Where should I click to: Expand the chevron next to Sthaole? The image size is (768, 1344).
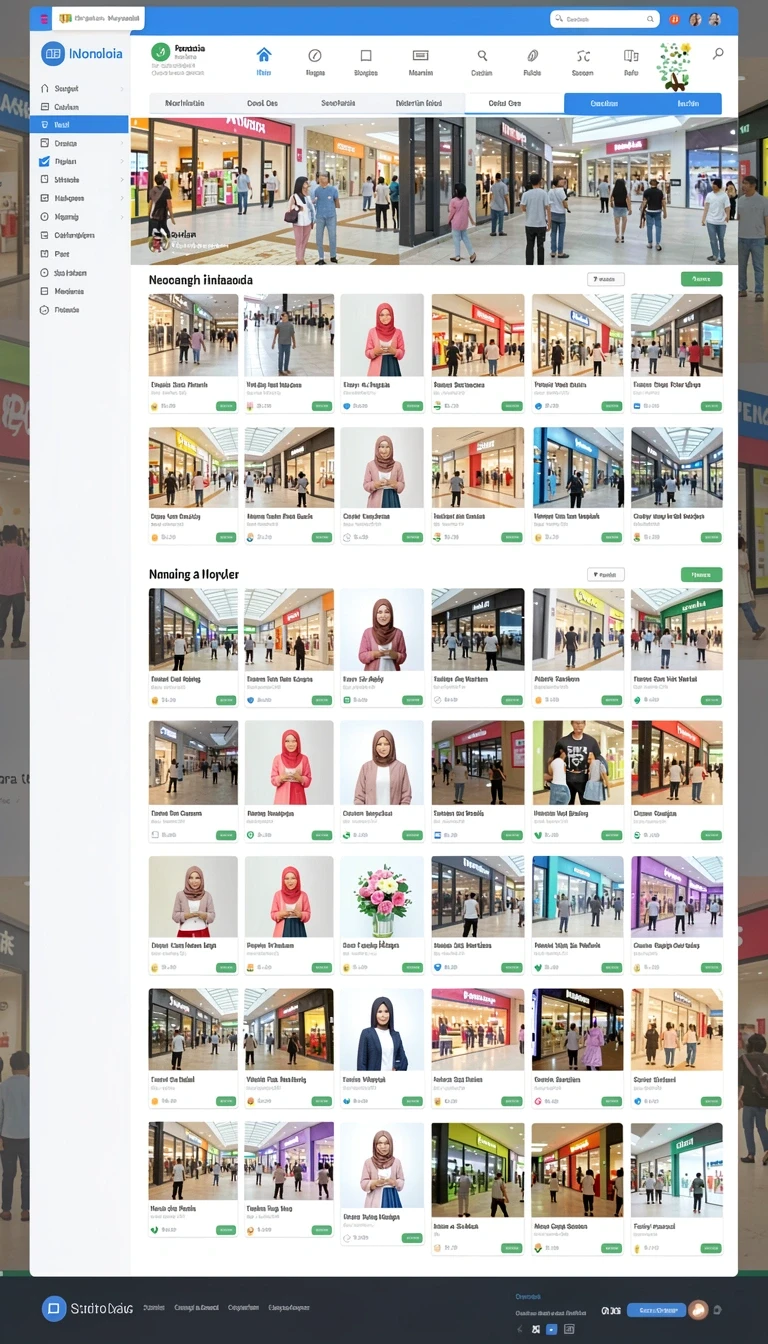coord(122,180)
